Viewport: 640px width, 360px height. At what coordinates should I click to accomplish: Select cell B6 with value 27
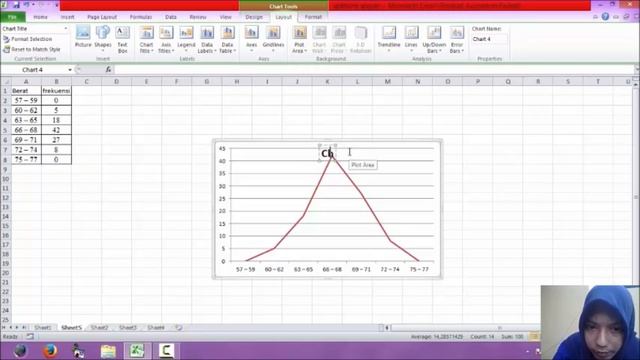pyautogui.click(x=56, y=140)
